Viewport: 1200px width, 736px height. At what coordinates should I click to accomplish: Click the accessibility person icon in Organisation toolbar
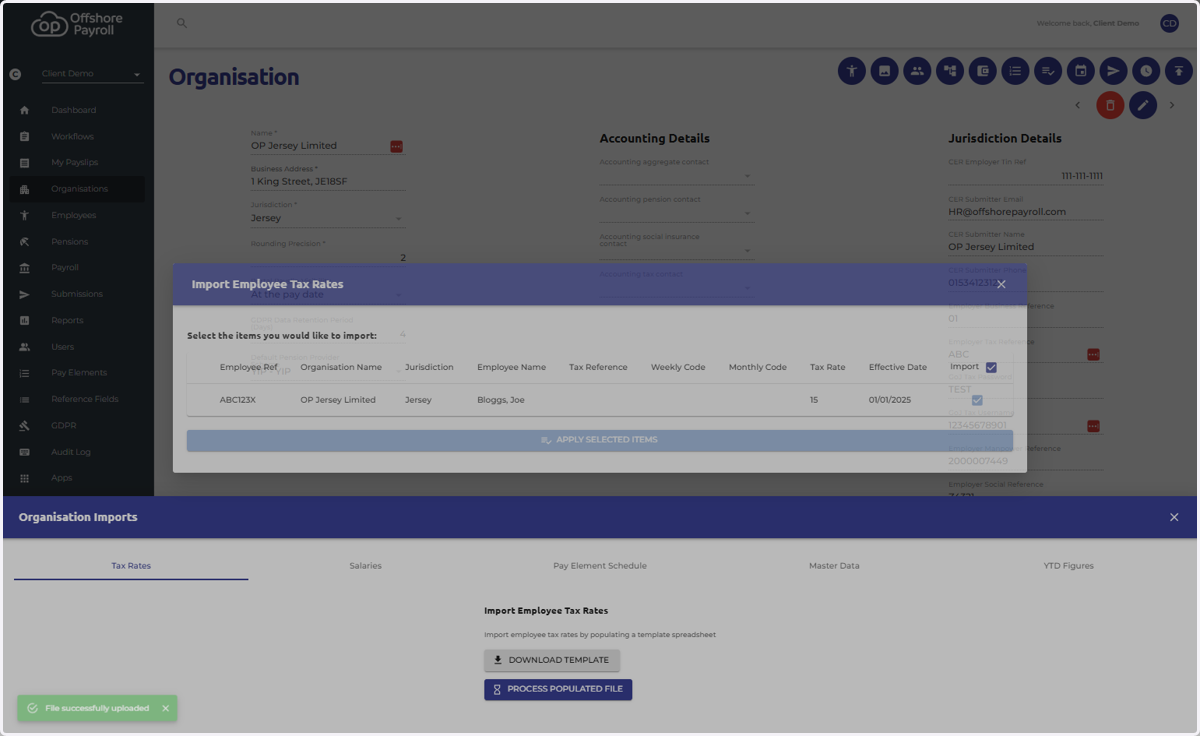point(852,71)
